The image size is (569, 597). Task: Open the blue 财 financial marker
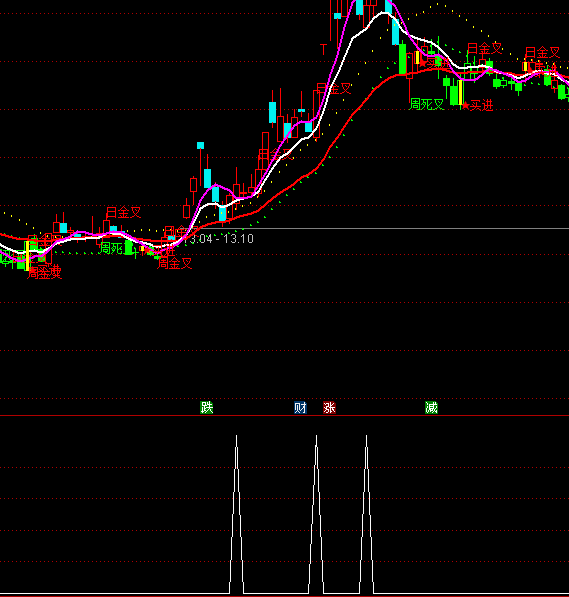(x=300, y=407)
